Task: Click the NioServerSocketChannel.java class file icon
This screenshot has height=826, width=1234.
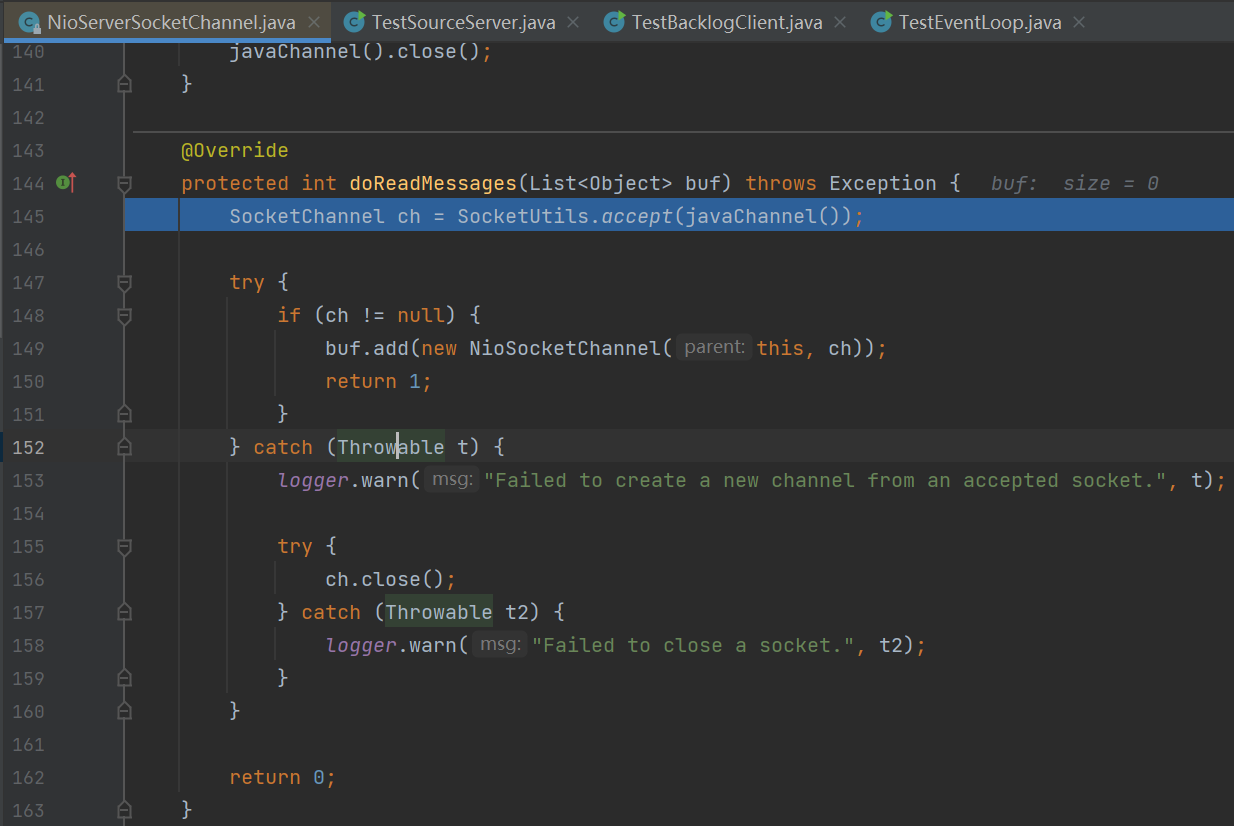Action: tap(29, 22)
